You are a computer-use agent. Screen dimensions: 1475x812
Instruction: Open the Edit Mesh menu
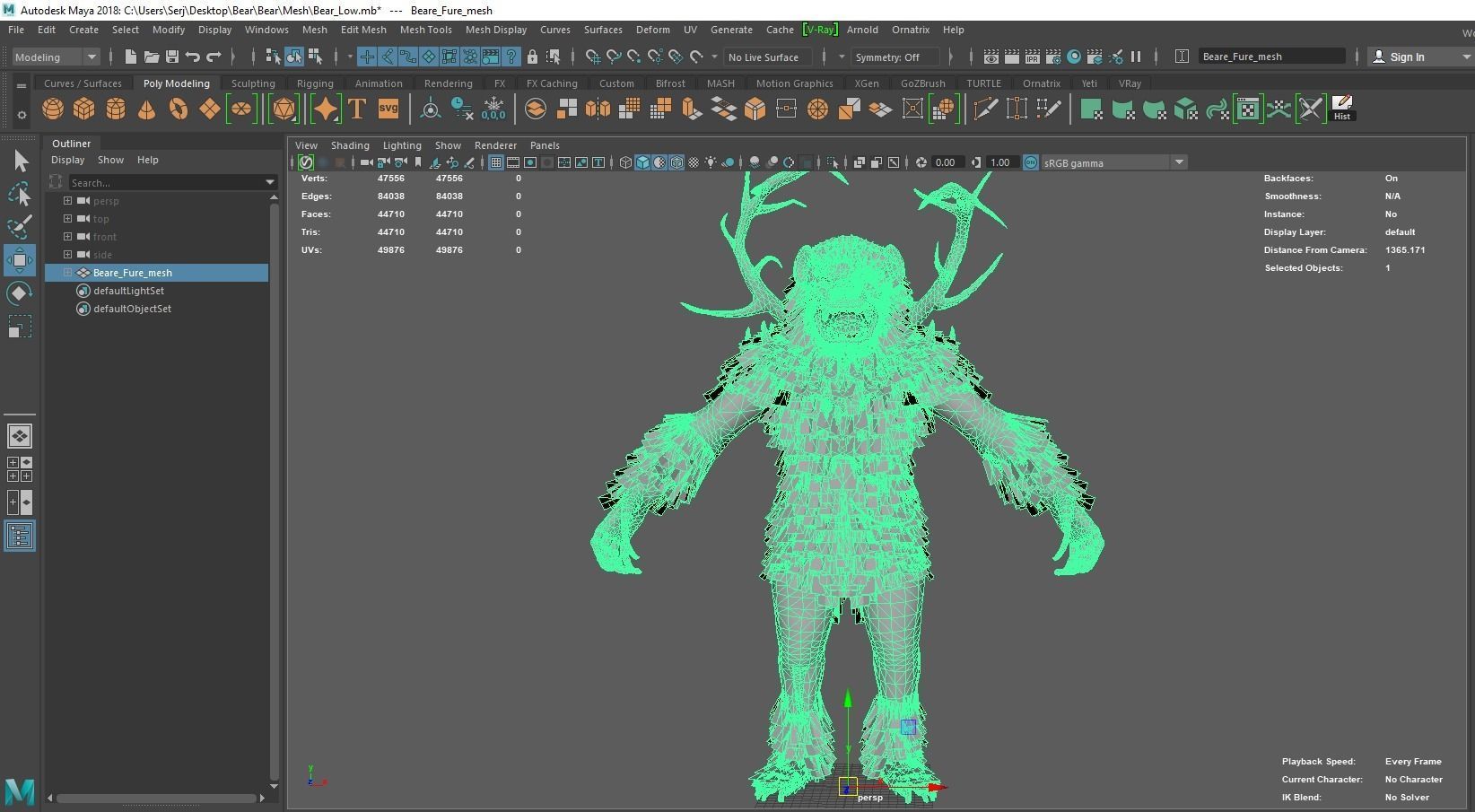(x=363, y=30)
